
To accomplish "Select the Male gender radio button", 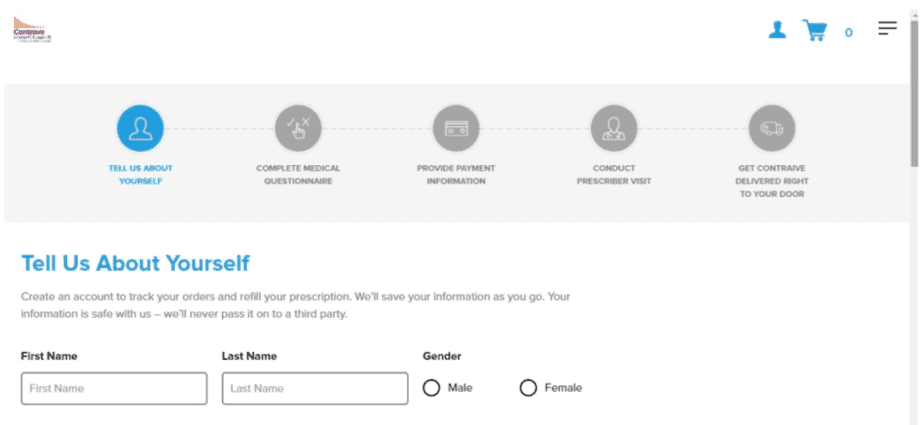I will point(431,388).
